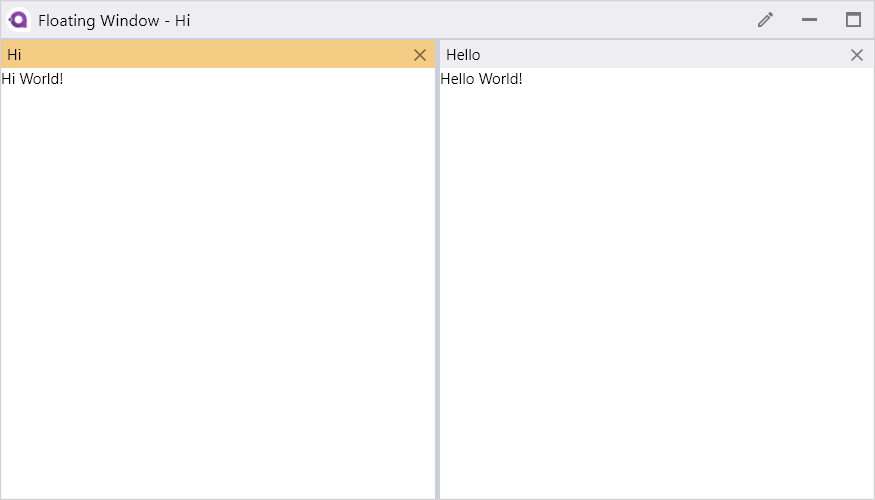
Task: Minimize the floating window
Action: (x=809, y=20)
